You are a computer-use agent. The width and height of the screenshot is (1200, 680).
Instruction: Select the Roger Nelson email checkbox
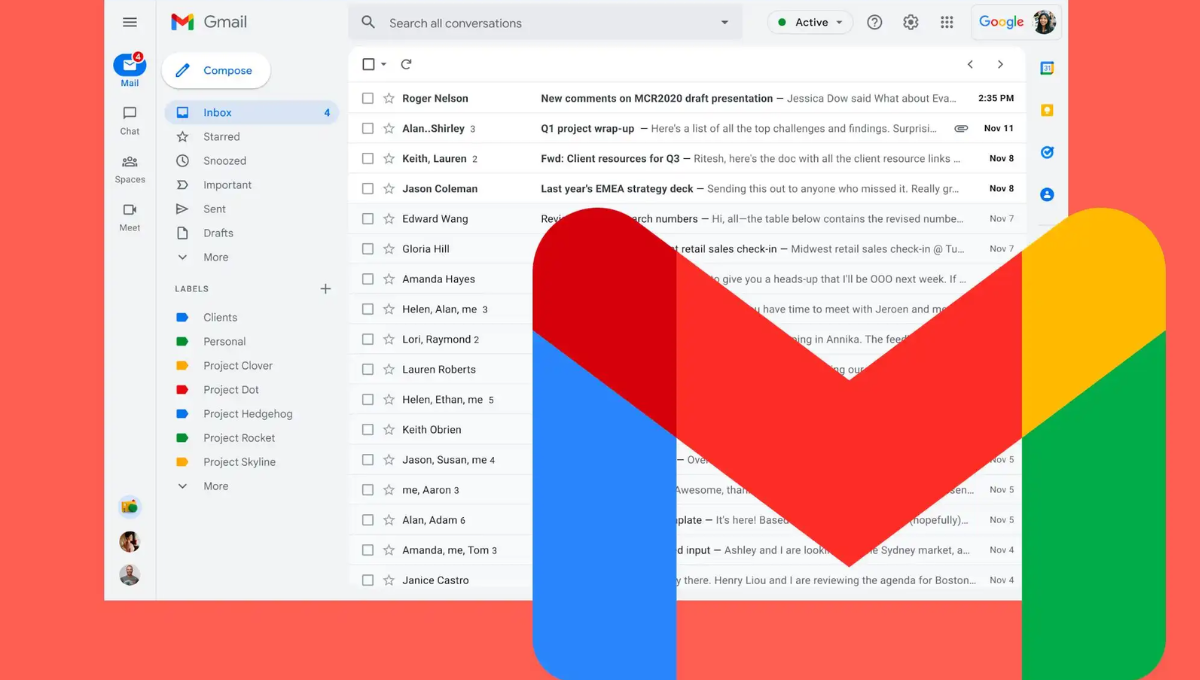click(x=368, y=98)
